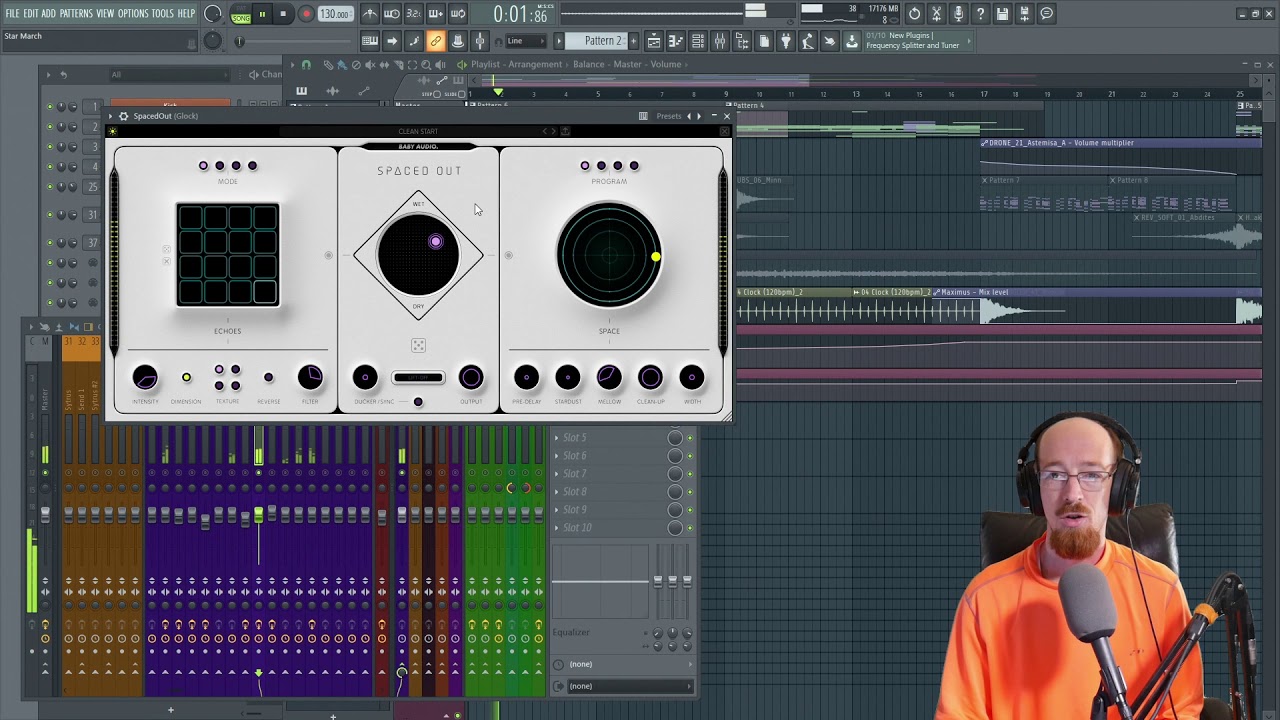Open the plugin picker plug icon
Viewport: 1280px width, 720px height.
click(786, 41)
